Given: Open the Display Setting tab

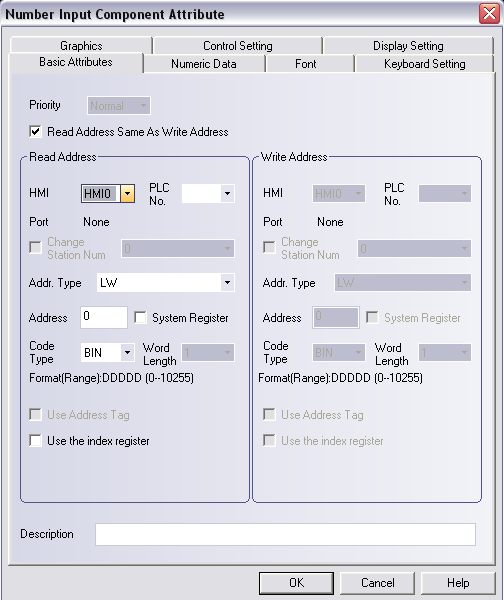Looking at the screenshot, I should (408, 46).
